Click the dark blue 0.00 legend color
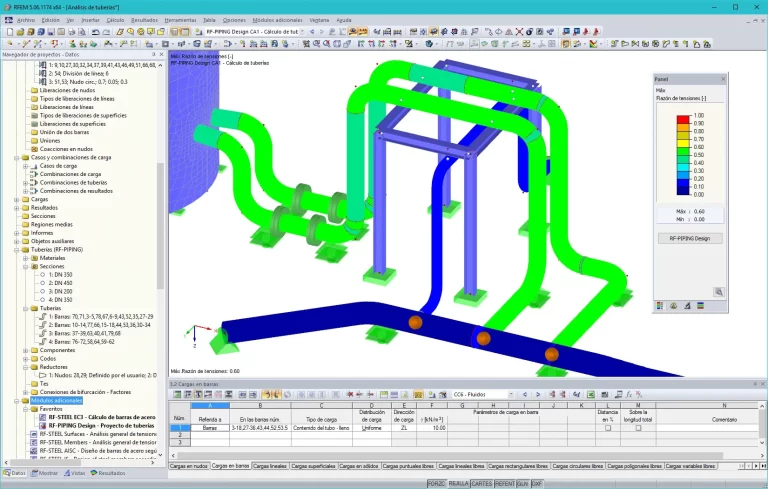Viewport: 768px width, 489px height. click(x=683, y=191)
